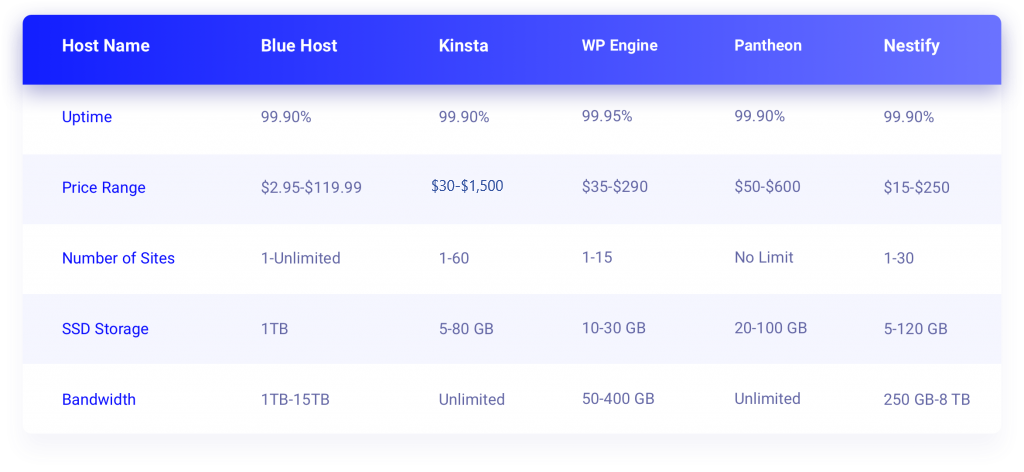
Task: Select Blue Host's $2.95-$119.99 price cell
Action: click(x=312, y=188)
